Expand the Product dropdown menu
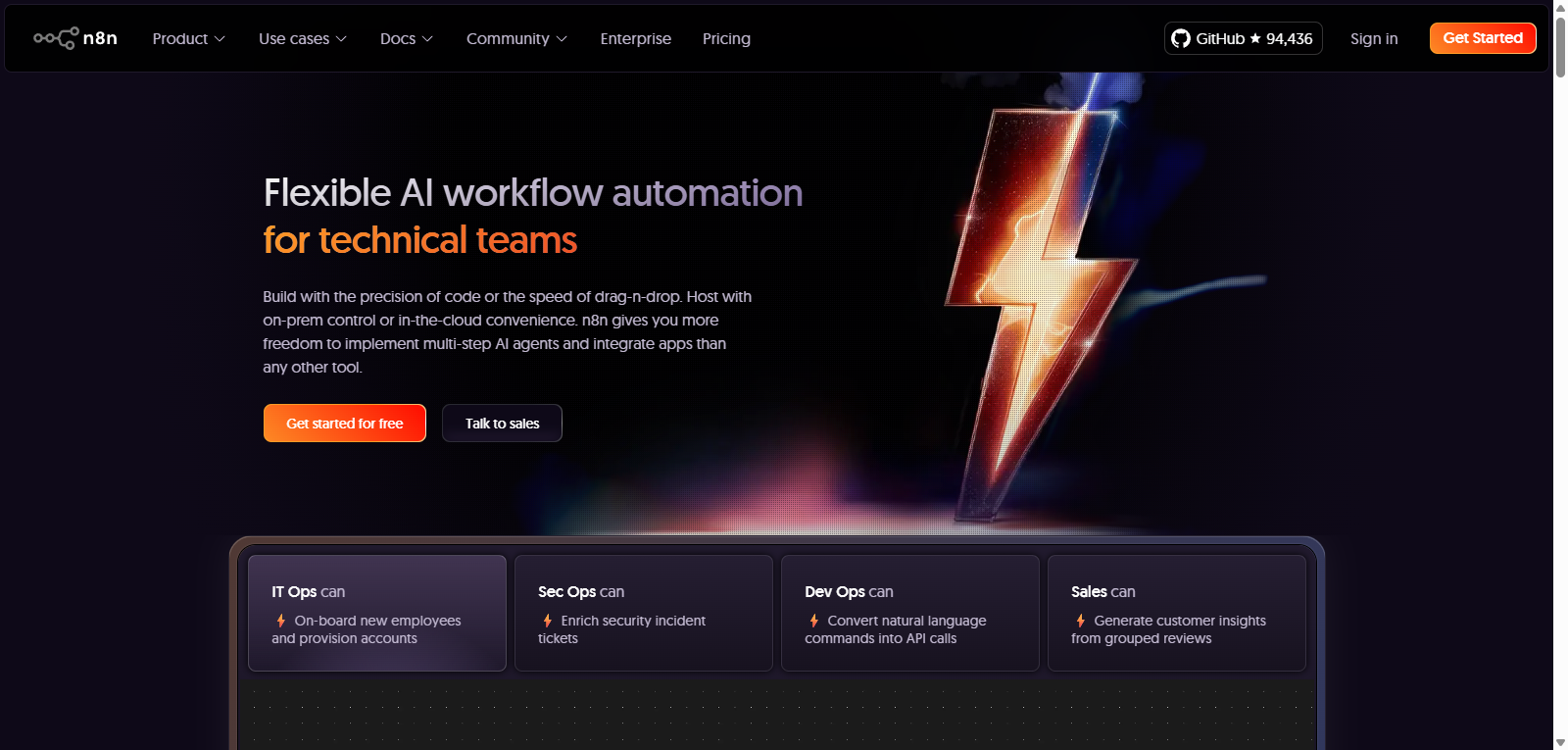 tap(188, 38)
